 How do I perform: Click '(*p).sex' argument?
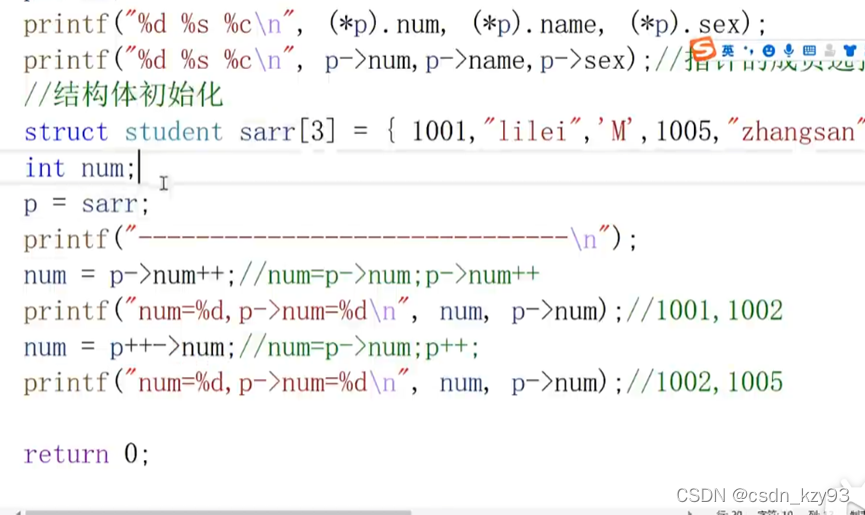coord(691,24)
